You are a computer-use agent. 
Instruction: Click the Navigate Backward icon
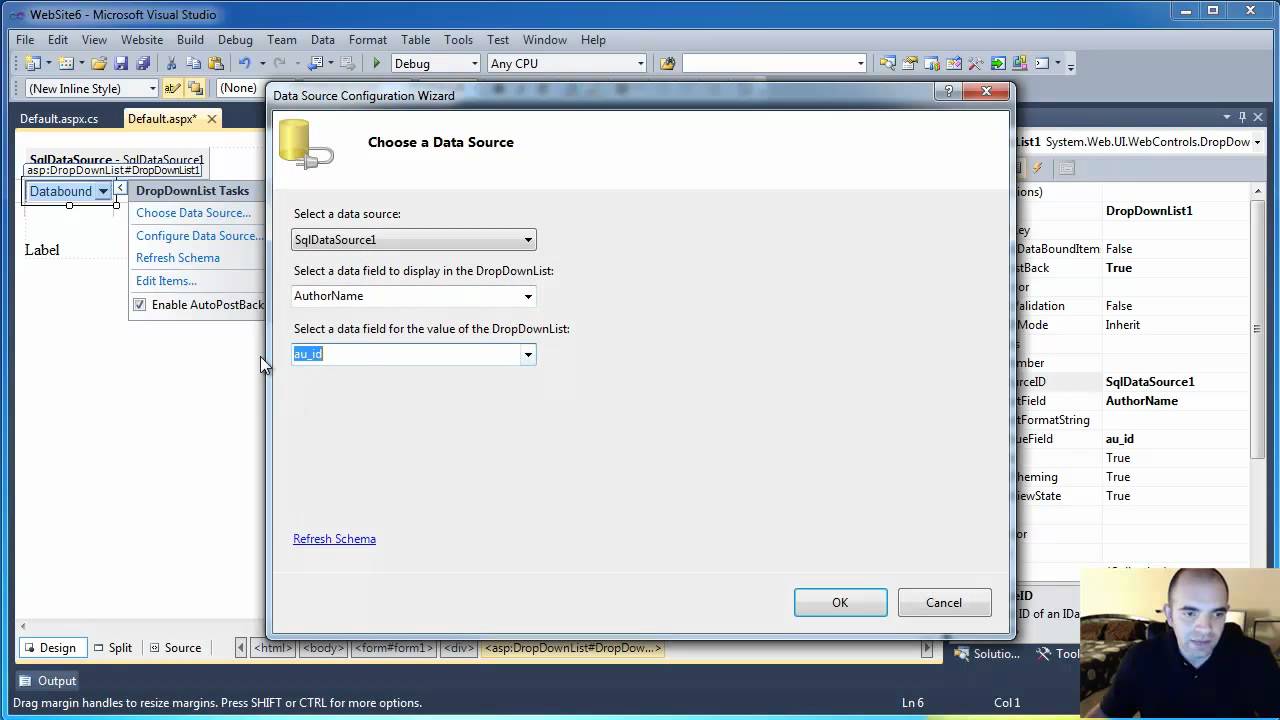click(316, 63)
